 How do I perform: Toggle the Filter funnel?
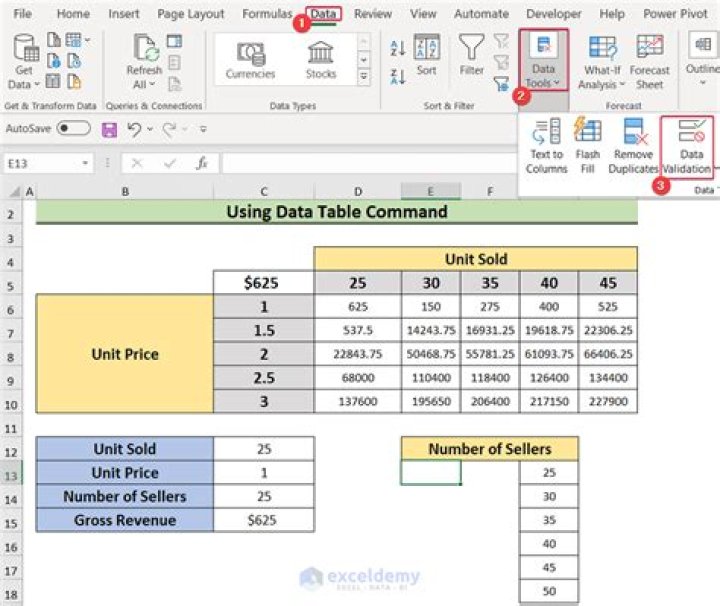(472, 55)
